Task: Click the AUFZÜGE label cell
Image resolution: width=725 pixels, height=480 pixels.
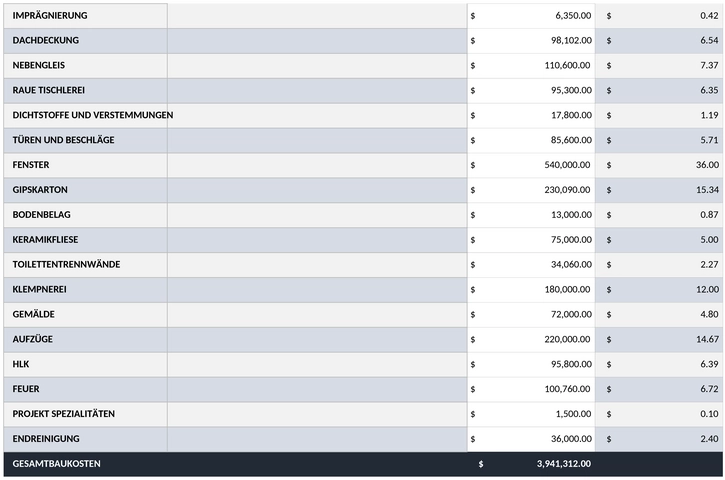Action: coord(86,340)
